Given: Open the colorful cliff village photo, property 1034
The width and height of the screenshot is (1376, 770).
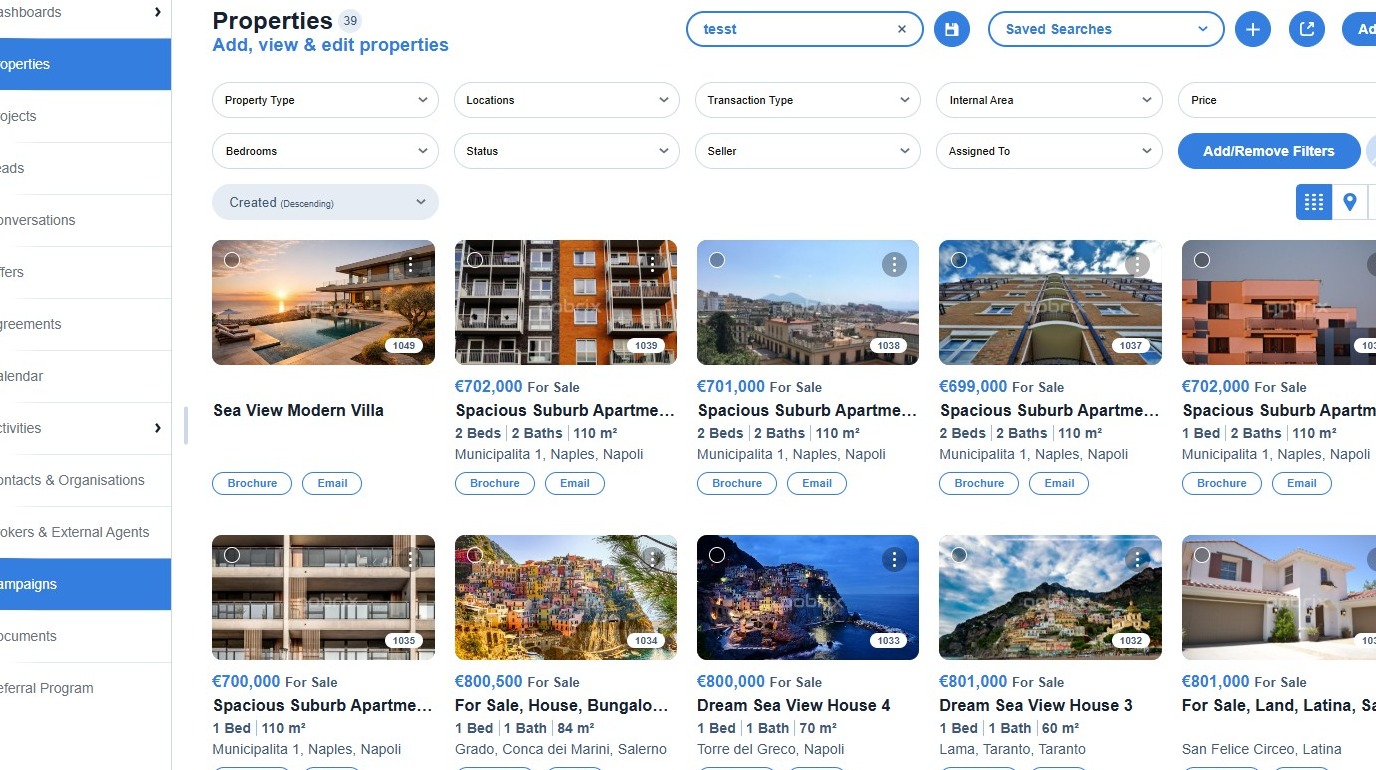Looking at the screenshot, I should (x=566, y=597).
